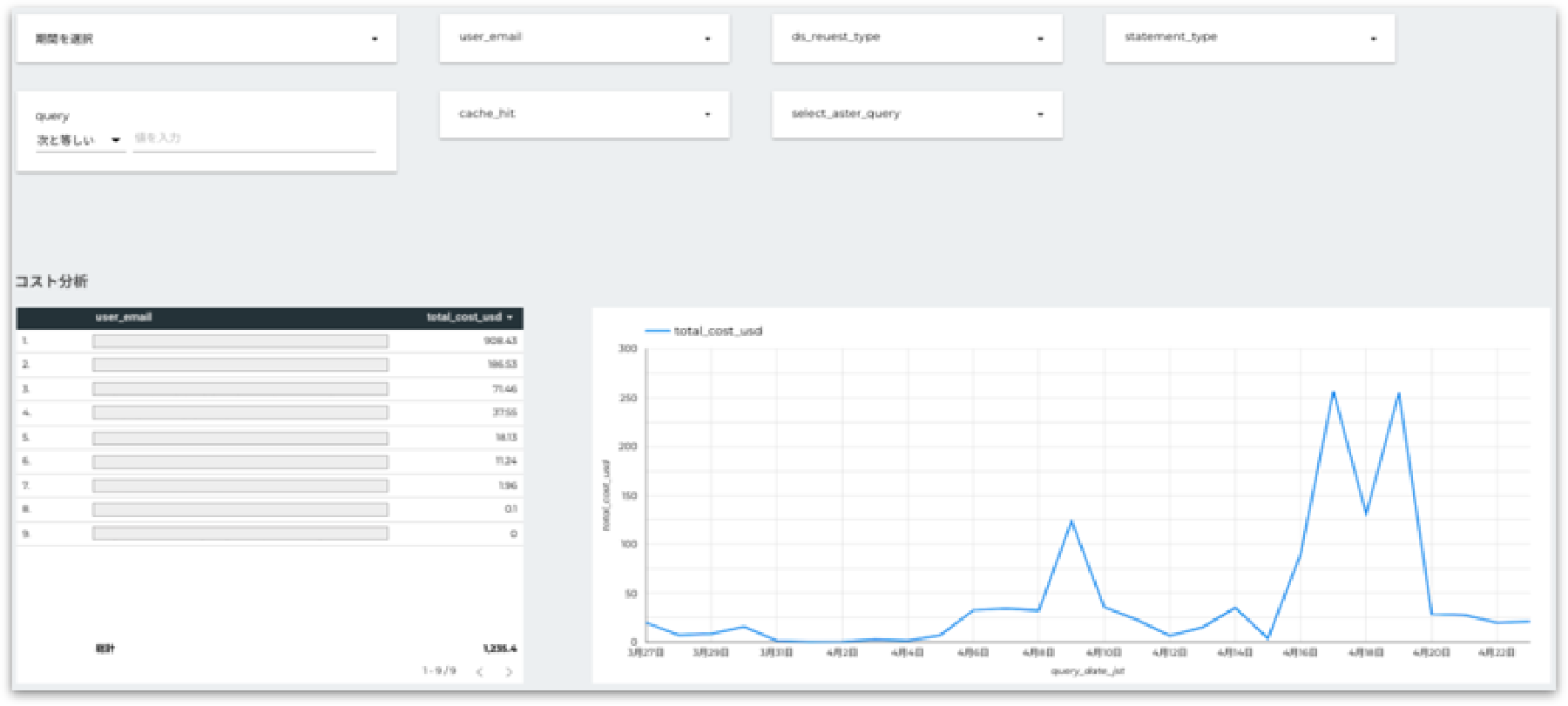Click the query label above the operator dropdown
The height and width of the screenshot is (706, 1568).
pyautogui.click(x=52, y=116)
